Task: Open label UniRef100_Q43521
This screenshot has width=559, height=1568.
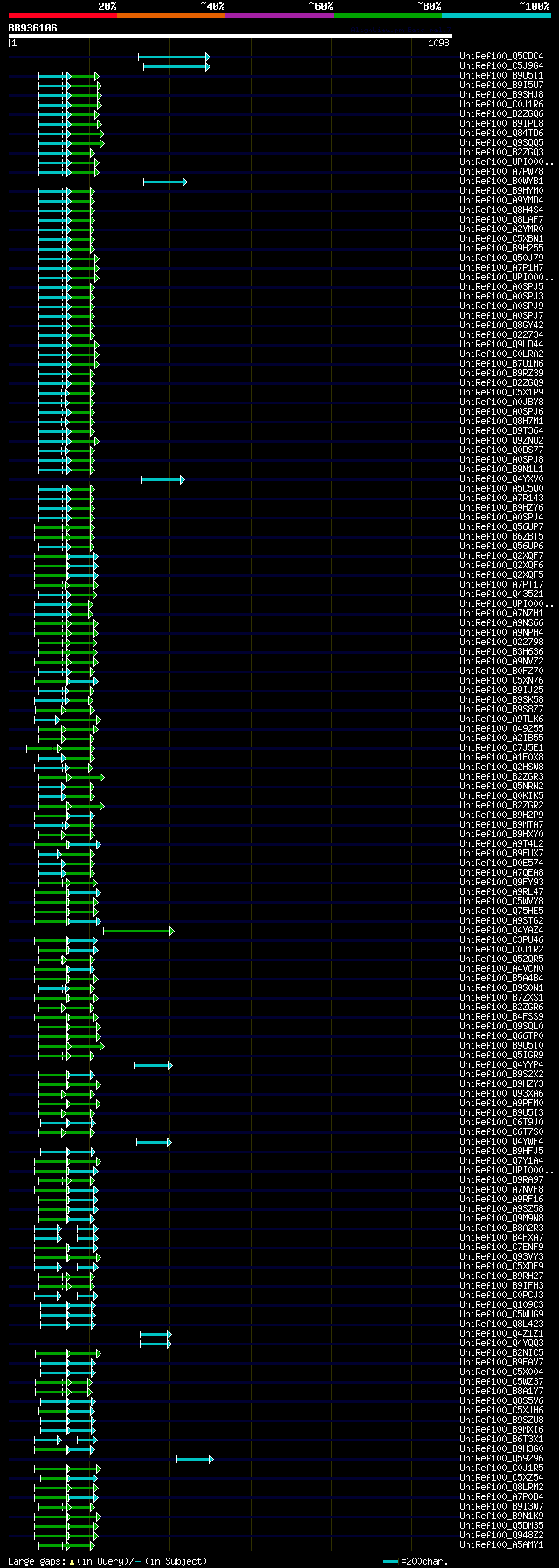Action: (501, 595)
